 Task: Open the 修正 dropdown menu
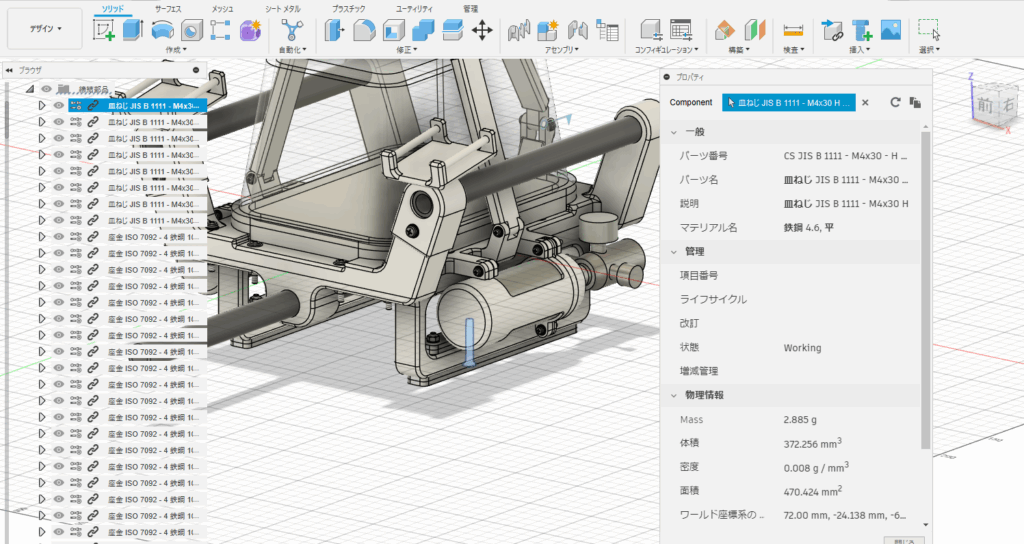406,50
